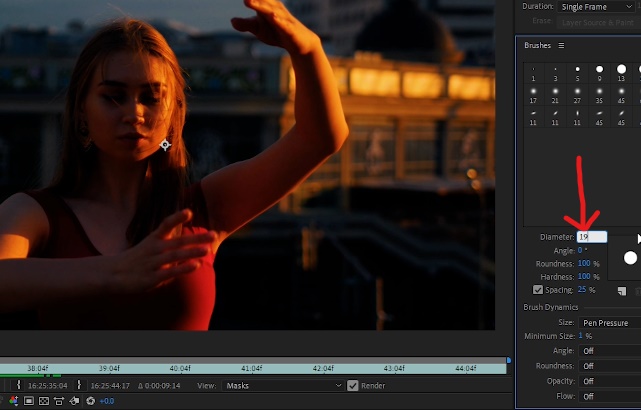Open the Brushes panel menu icon
This screenshot has width=641, height=410.
pos(561,45)
